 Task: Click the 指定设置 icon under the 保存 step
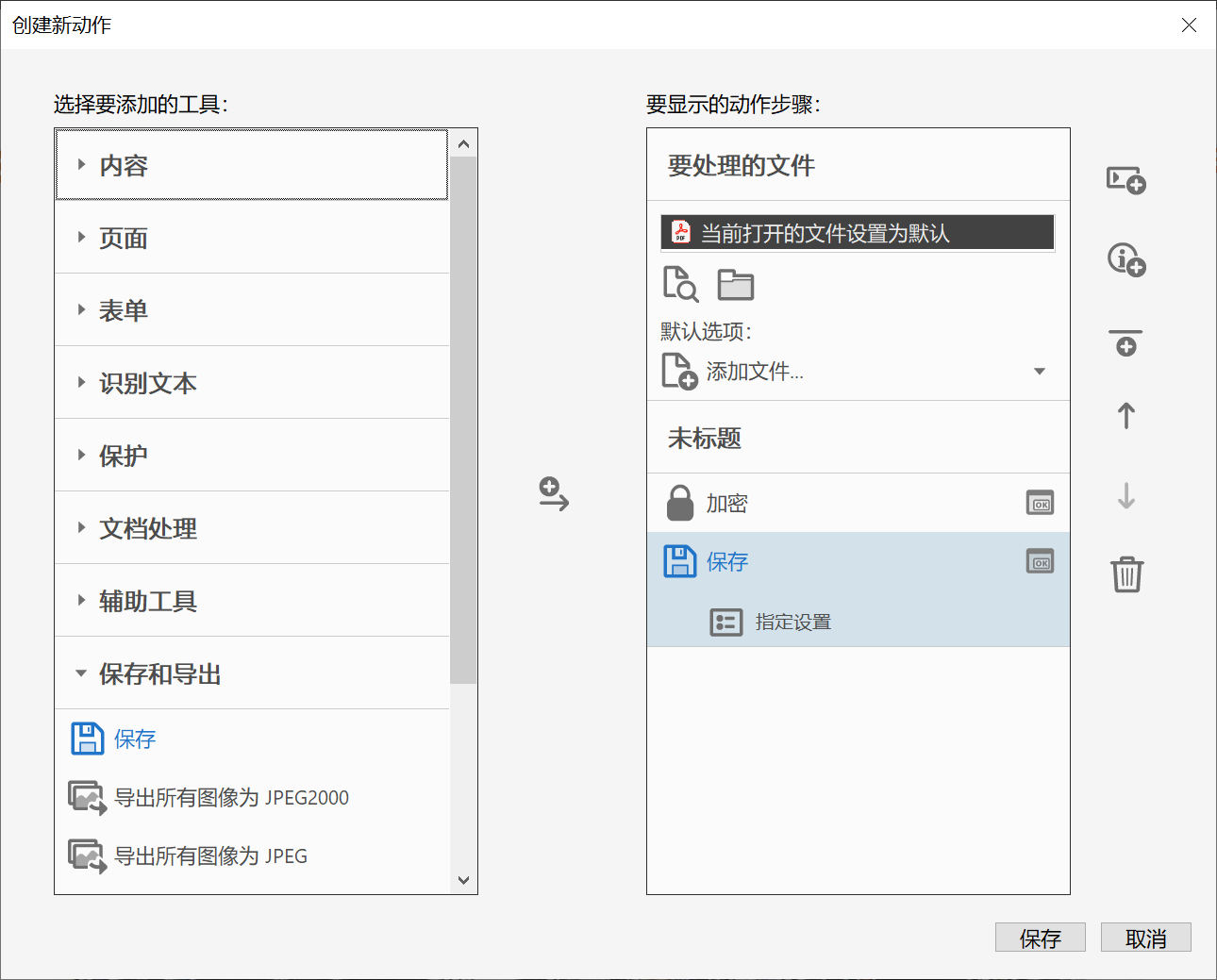(x=726, y=622)
